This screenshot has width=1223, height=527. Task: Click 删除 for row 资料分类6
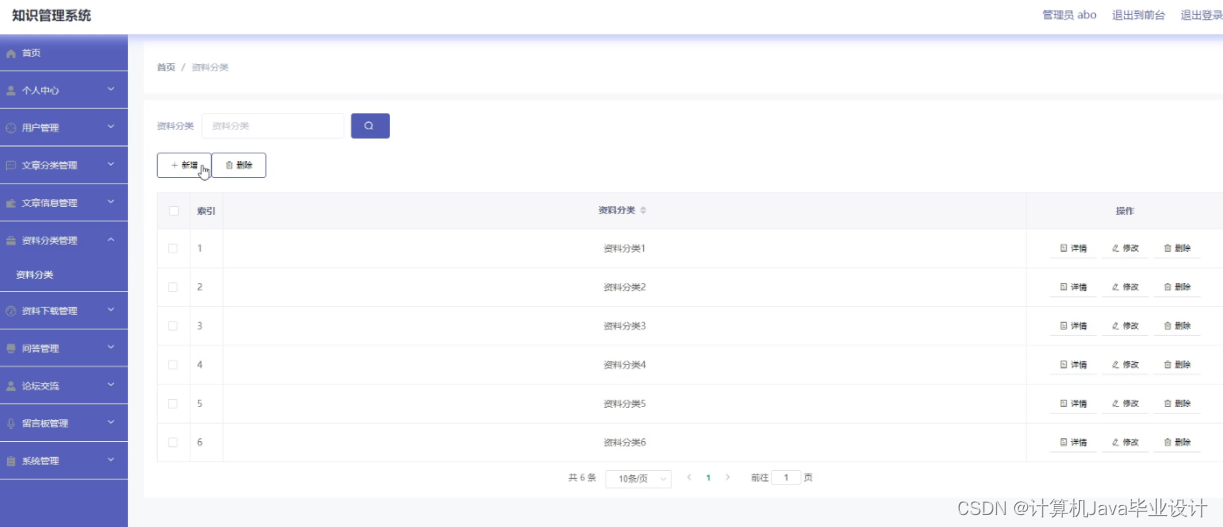[x=1177, y=442]
